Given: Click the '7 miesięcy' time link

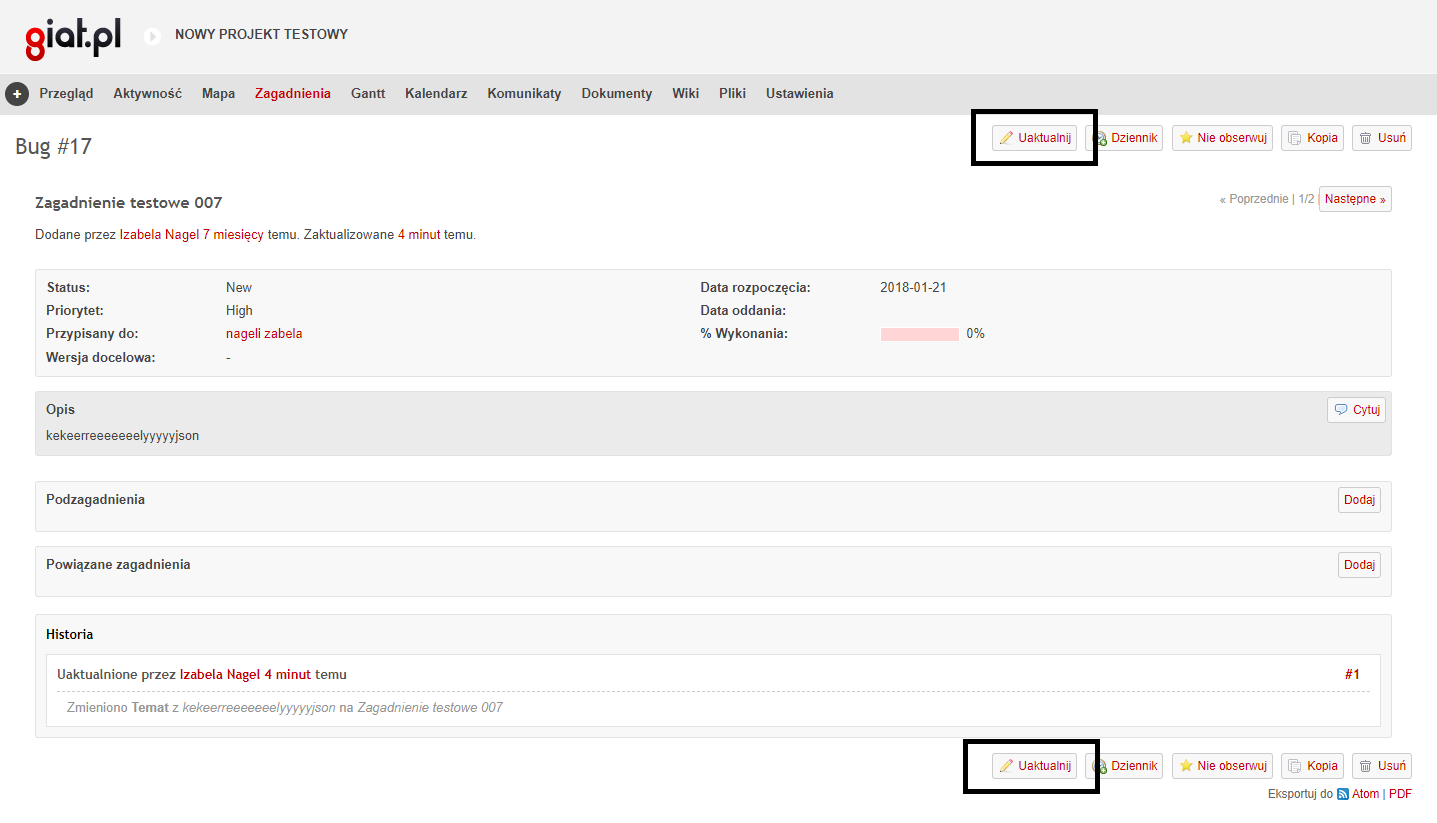Looking at the screenshot, I should pyautogui.click(x=233, y=235).
